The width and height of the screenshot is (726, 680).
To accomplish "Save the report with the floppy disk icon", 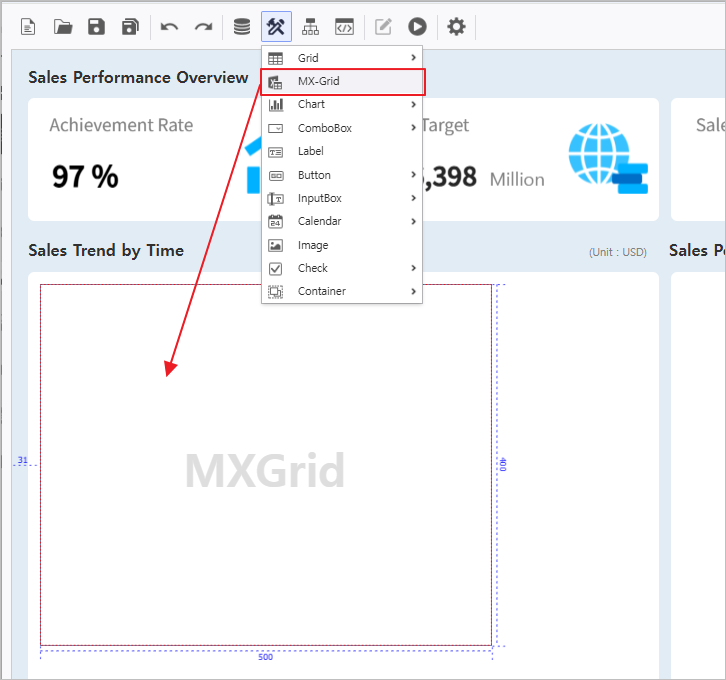I will [96, 27].
